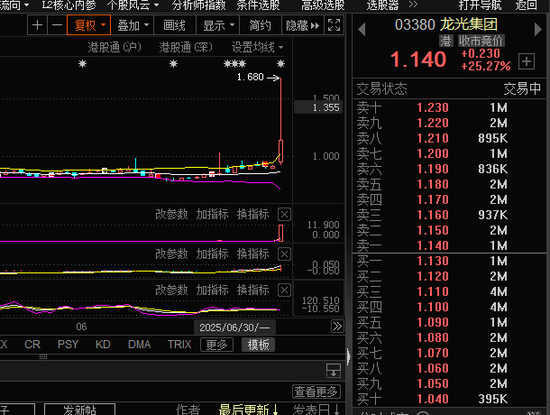Click the 2025/06/30 date label
Image resolution: width=550 pixels, height=415 pixels.
click(235, 327)
